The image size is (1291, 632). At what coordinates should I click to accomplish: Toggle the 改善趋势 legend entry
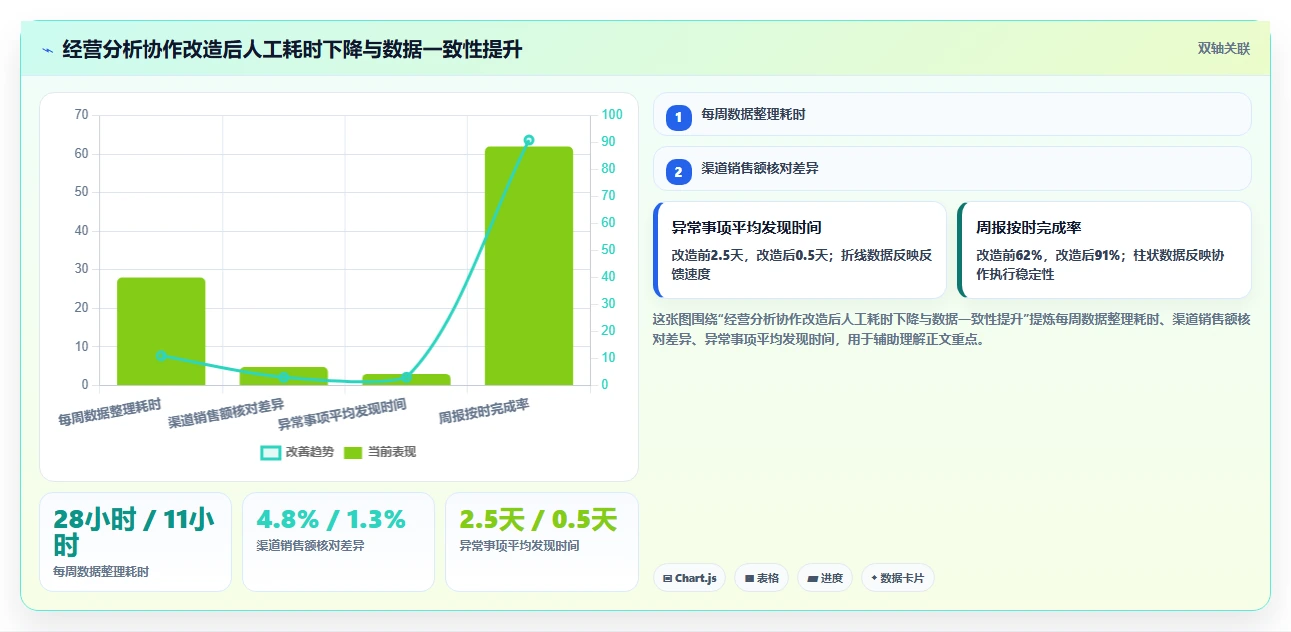[297, 452]
